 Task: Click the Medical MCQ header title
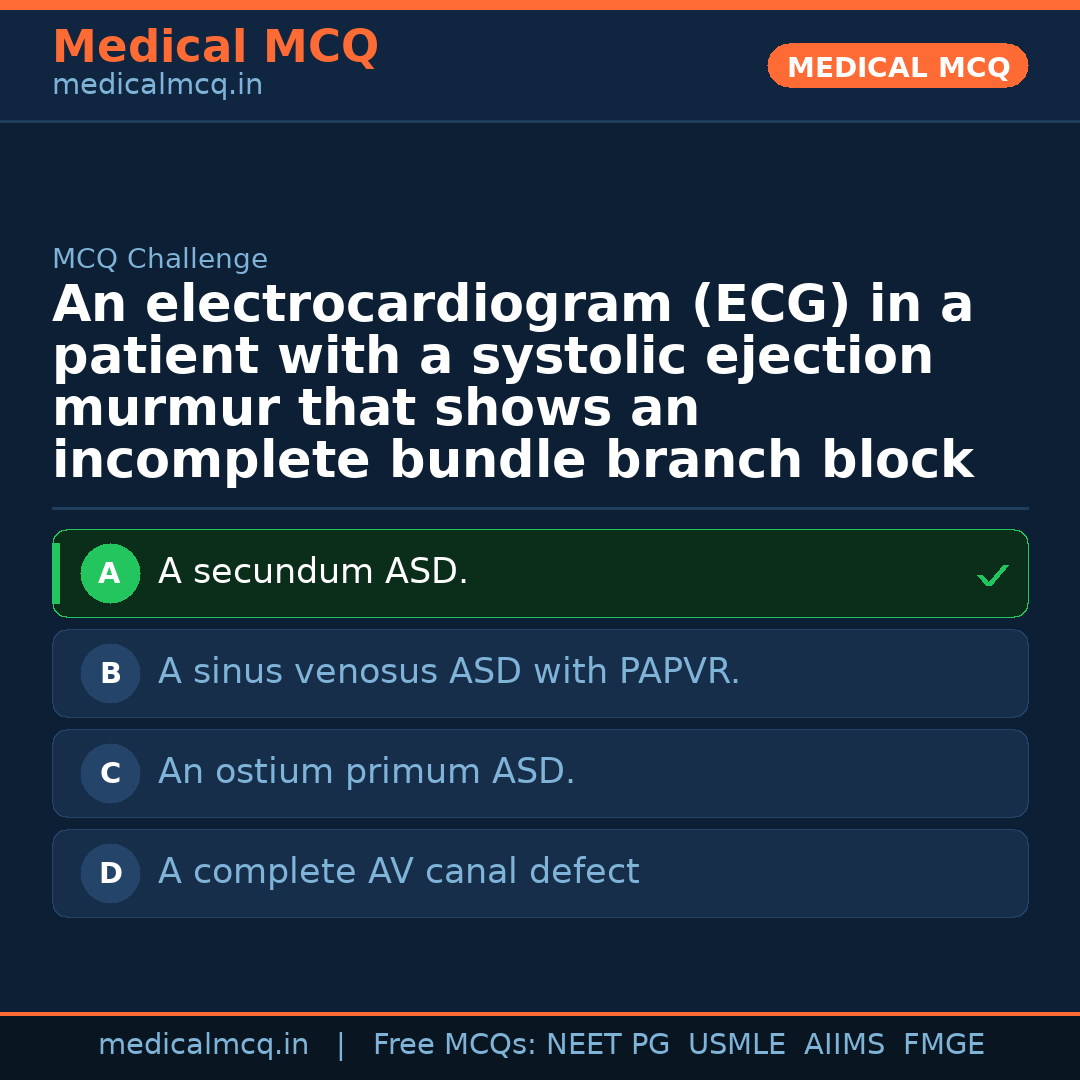pyautogui.click(x=215, y=47)
